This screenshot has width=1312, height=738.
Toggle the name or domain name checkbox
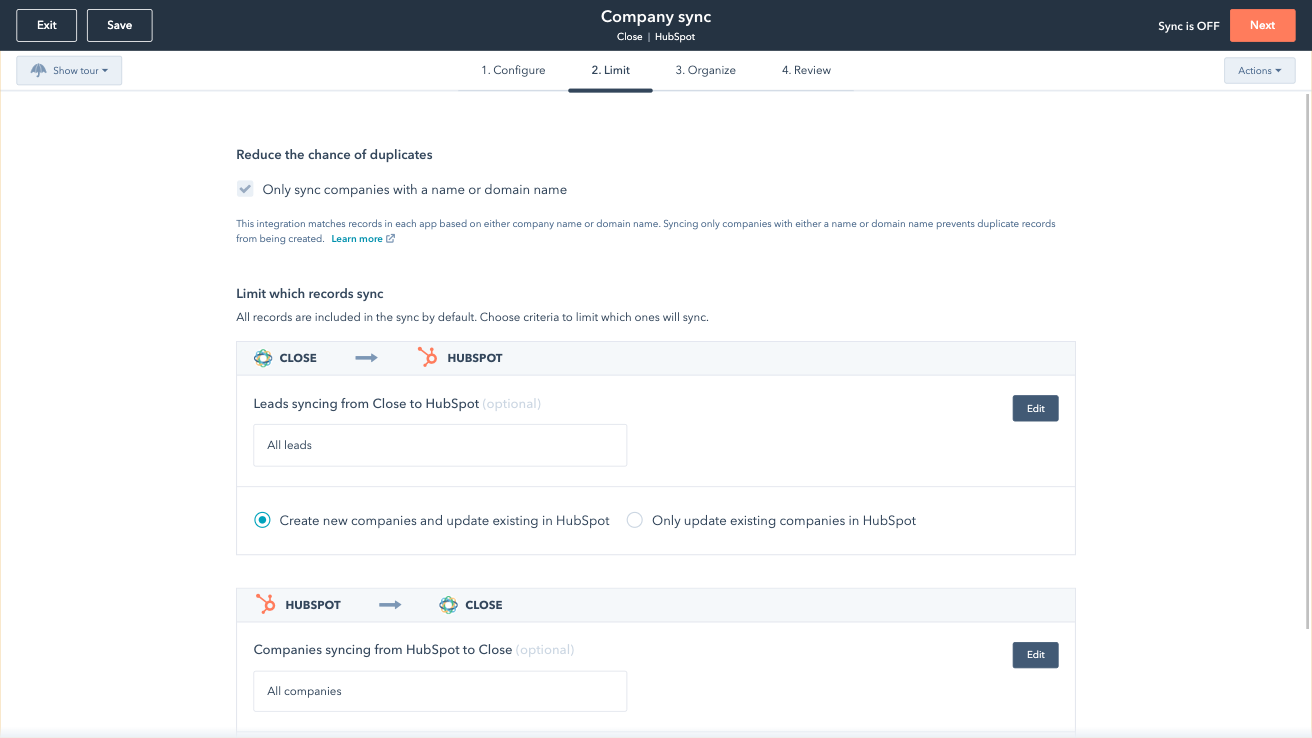point(245,189)
